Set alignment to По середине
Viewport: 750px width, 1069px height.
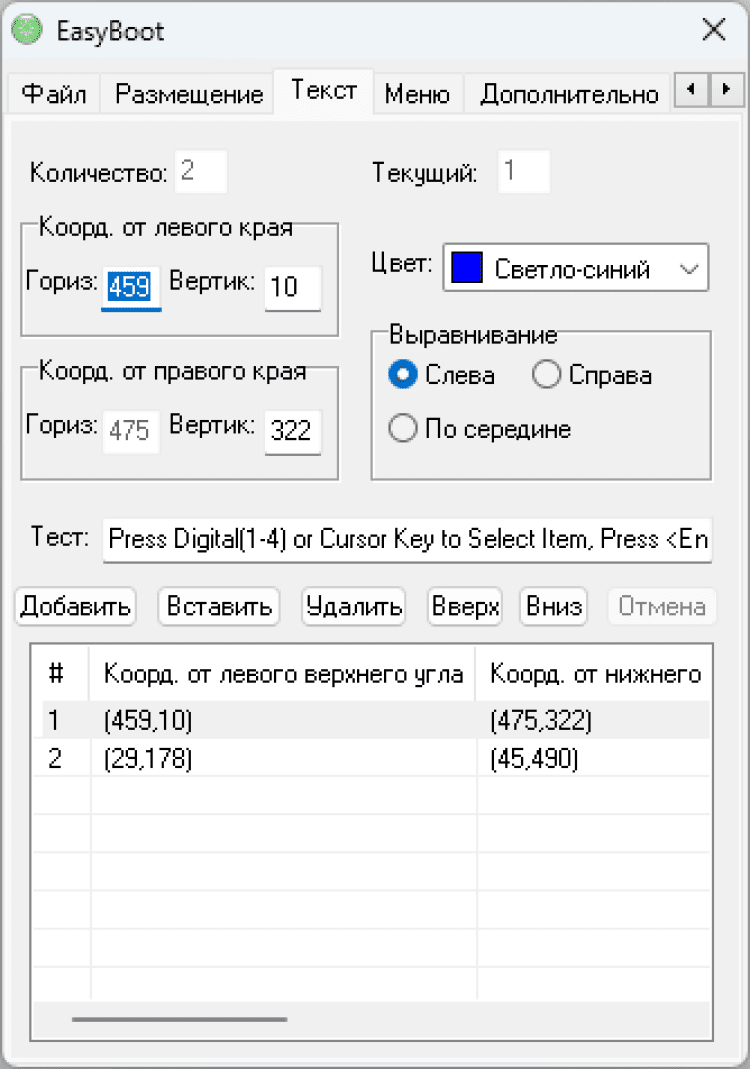click(x=403, y=430)
